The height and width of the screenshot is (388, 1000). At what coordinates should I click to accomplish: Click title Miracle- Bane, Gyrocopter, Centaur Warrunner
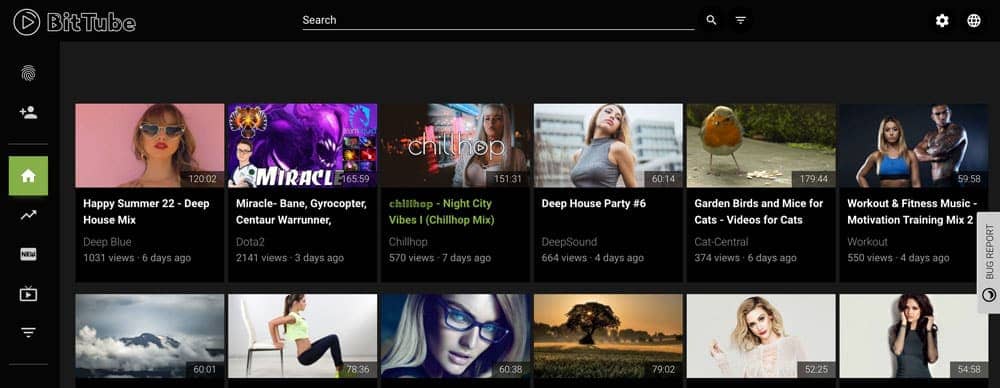(301, 212)
